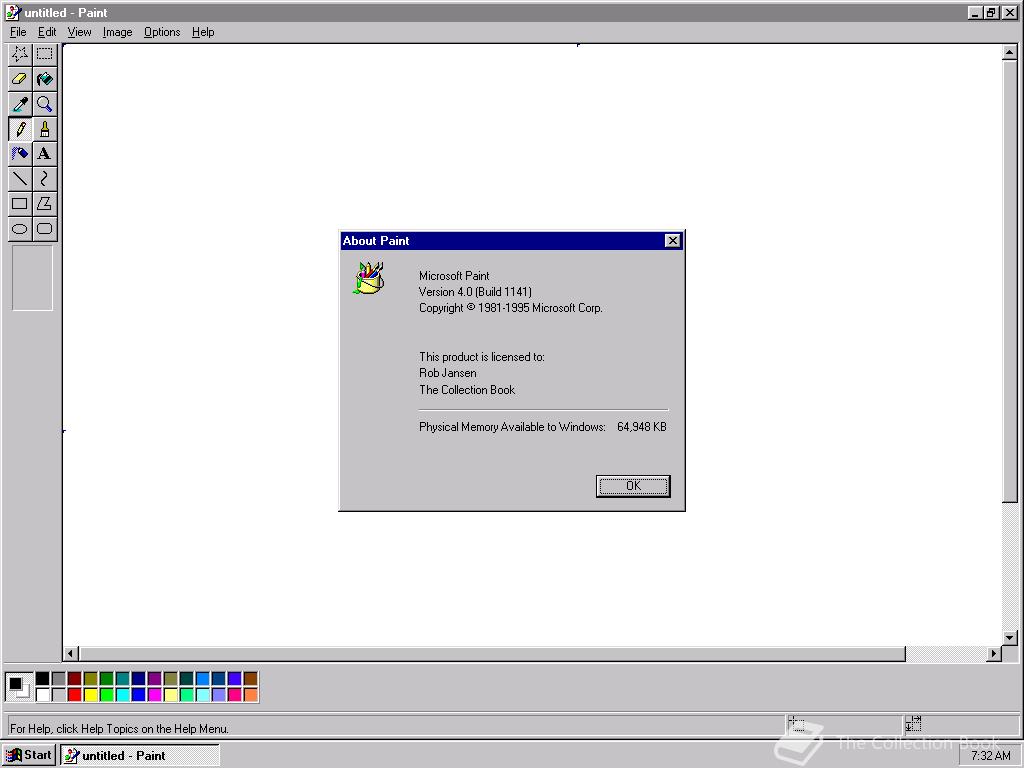The image size is (1024, 768).
Task: Click the 'Rob Jansen' licensee name
Action: [447, 373]
